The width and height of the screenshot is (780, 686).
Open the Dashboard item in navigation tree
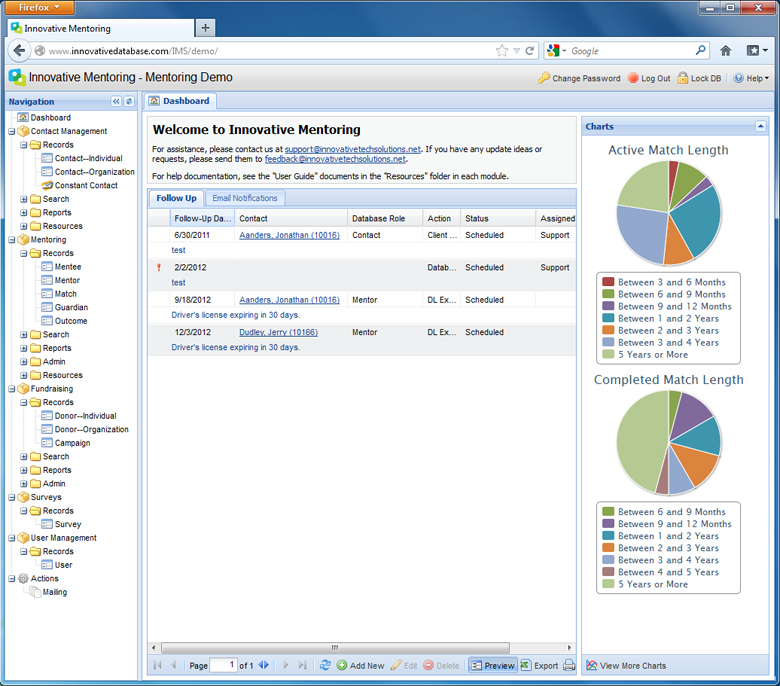44,117
